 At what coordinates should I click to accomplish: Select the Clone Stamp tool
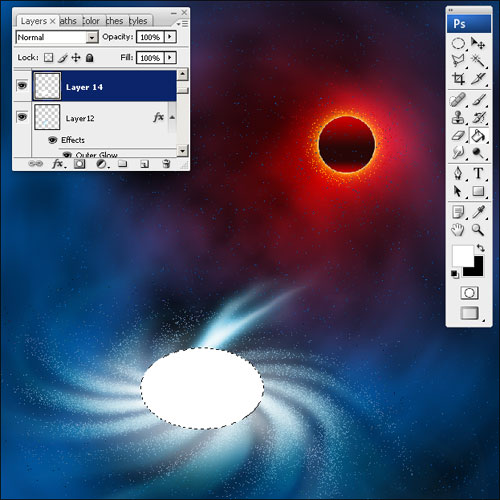pyautogui.click(x=458, y=118)
